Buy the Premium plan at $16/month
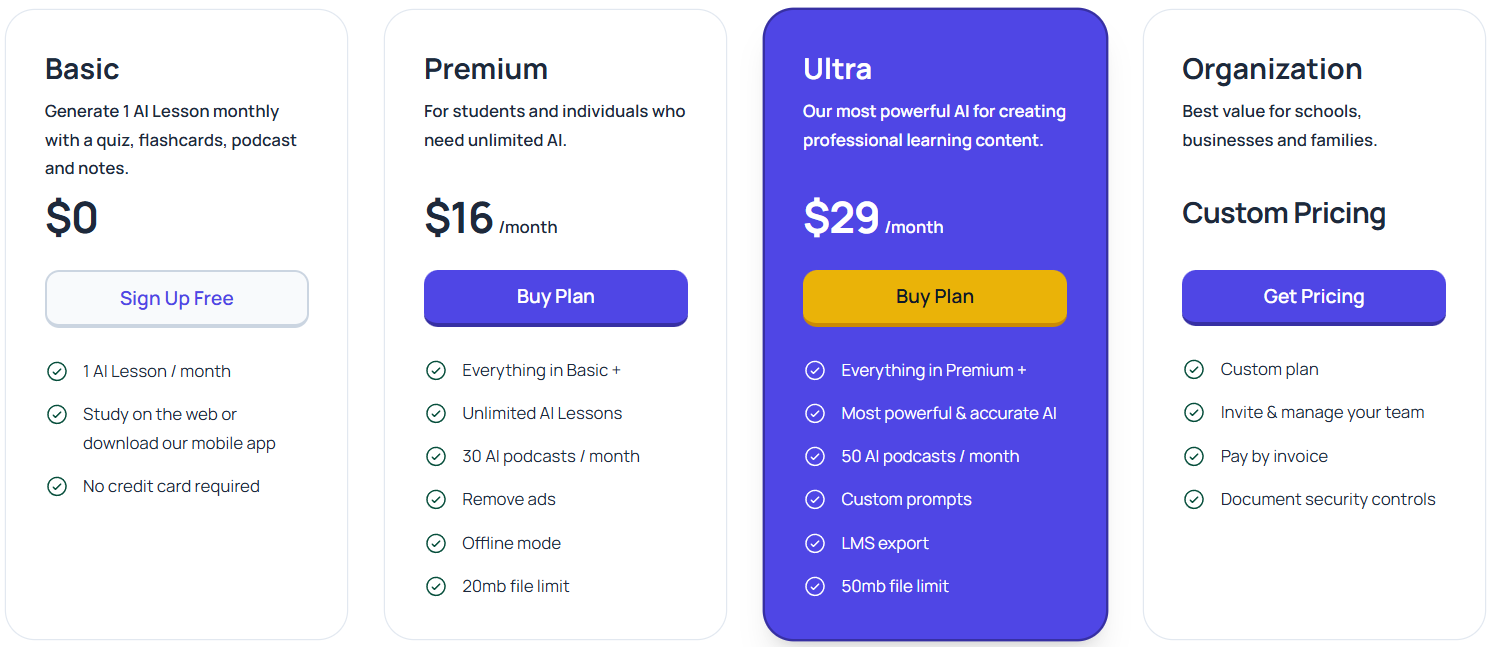The height and width of the screenshot is (647, 1489). click(556, 297)
